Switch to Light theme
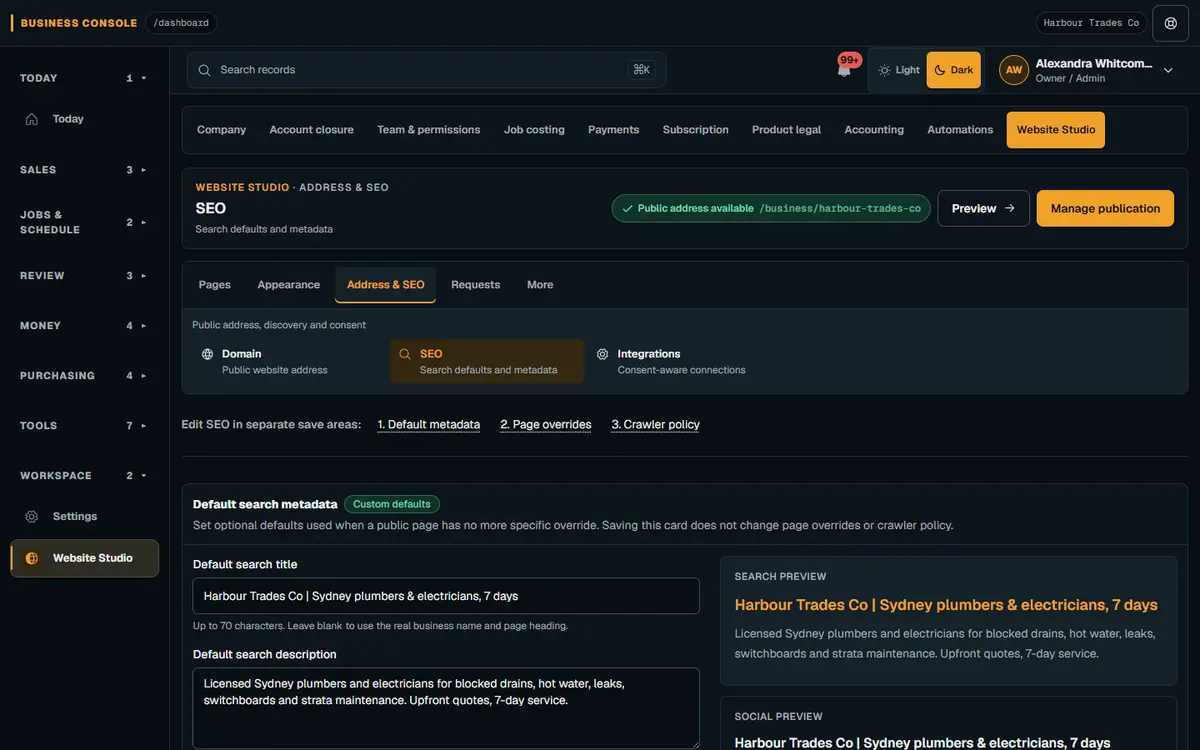The width and height of the screenshot is (1200, 750). (x=899, y=70)
